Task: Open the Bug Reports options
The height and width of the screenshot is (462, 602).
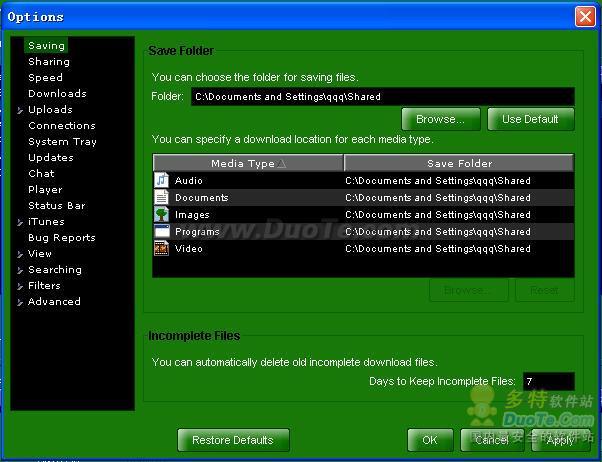Action: [x=61, y=238]
